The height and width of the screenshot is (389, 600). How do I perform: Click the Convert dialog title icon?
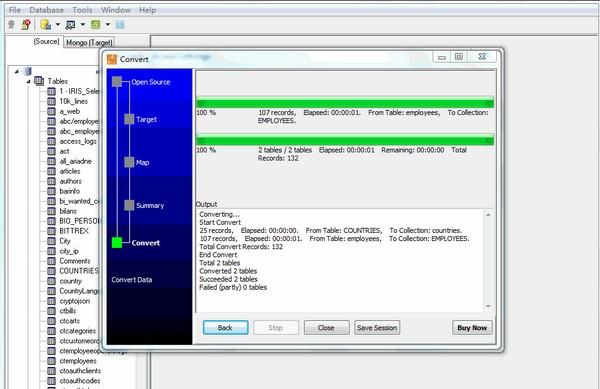112,59
